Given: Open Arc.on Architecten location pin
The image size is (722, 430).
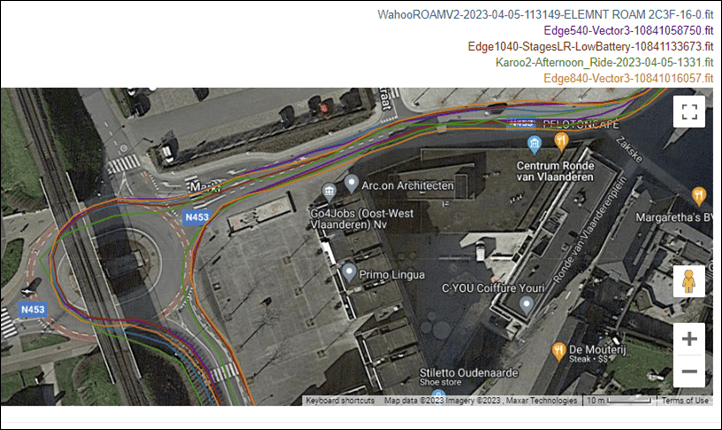Looking at the screenshot, I should pos(351,184).
